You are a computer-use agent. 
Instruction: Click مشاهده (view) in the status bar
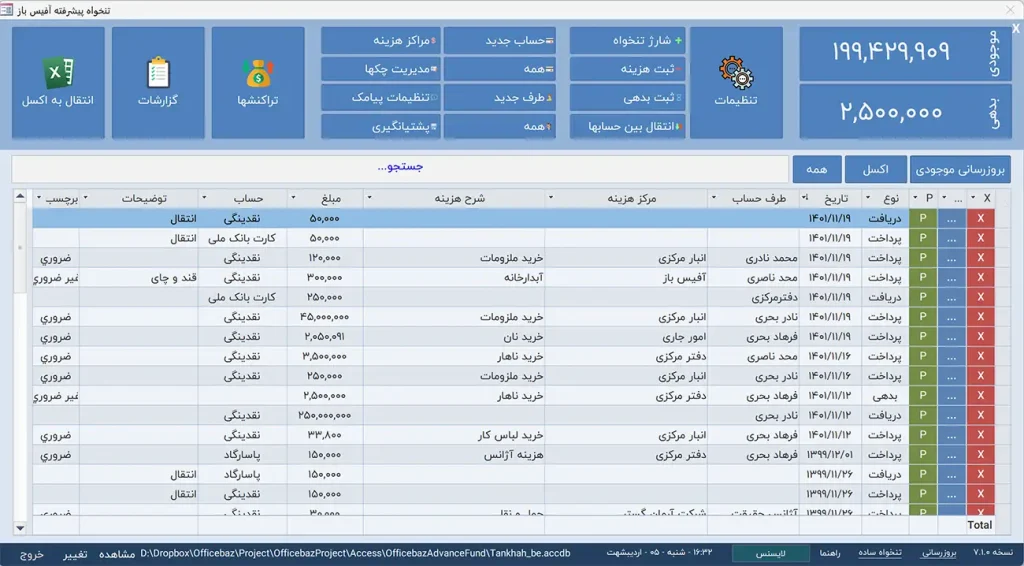[x=117, y=554]
